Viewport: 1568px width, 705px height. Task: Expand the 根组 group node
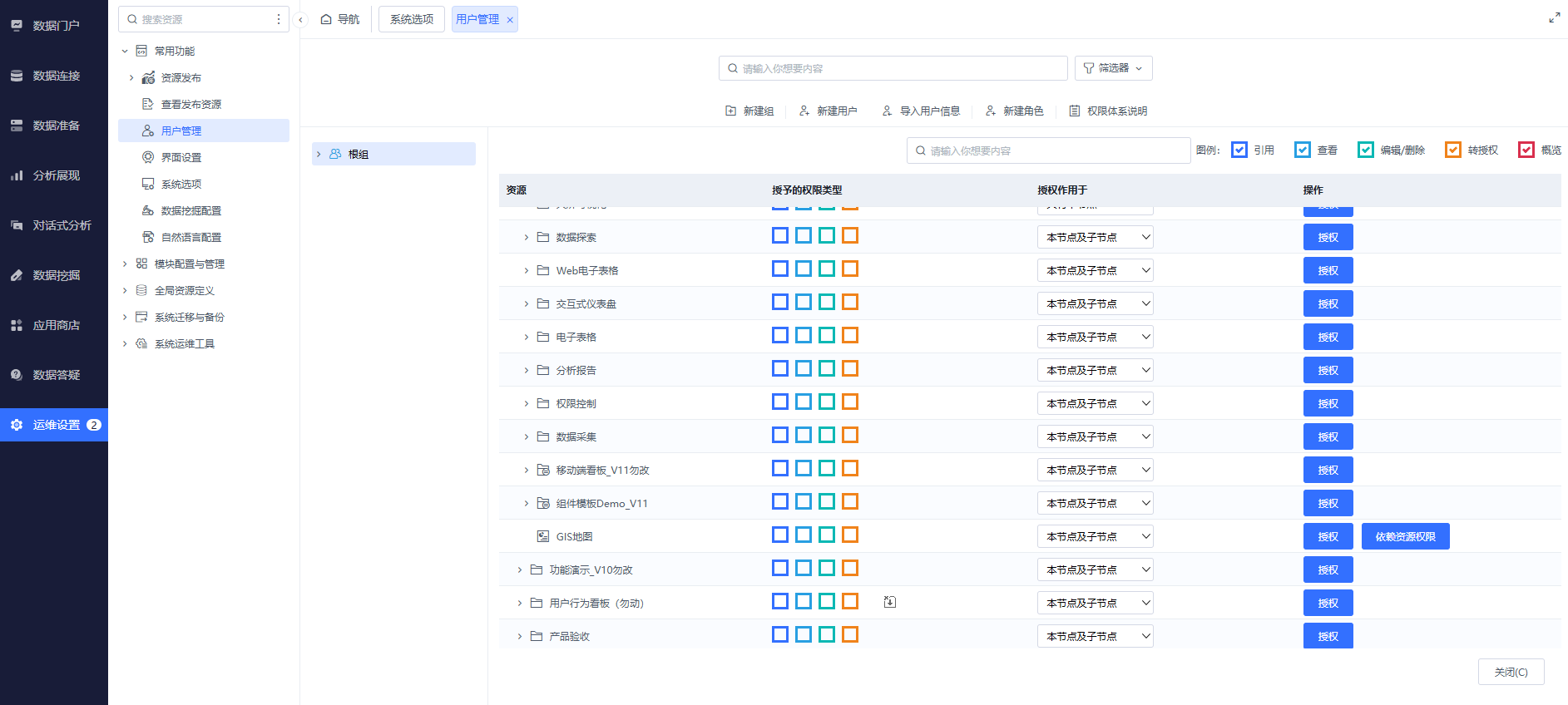pos(319,154)
